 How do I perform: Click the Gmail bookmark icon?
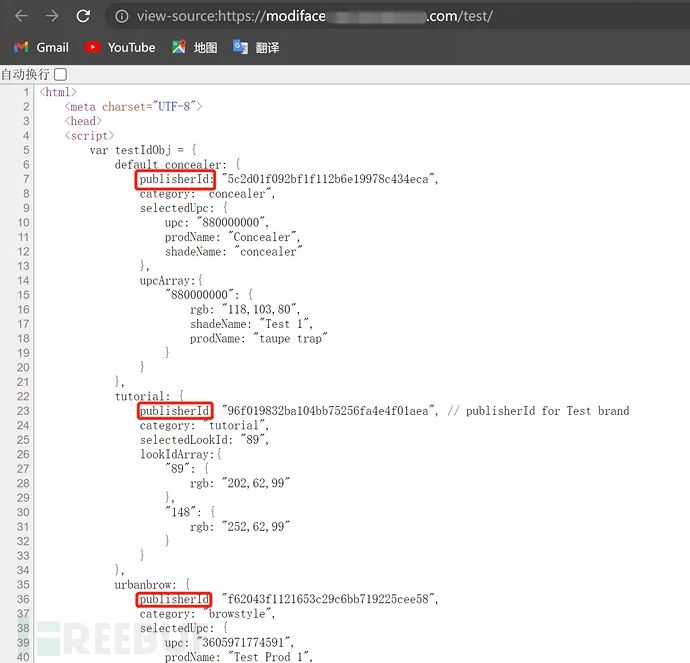[21, 47]
